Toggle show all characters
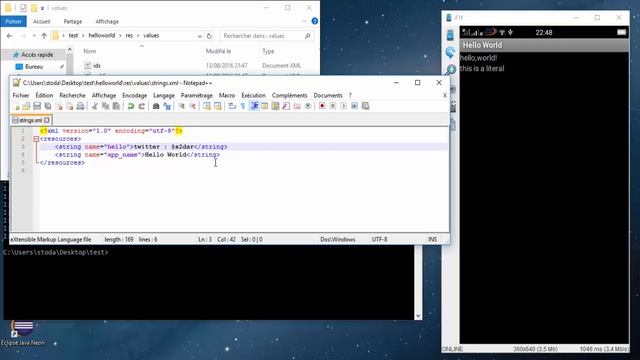This screenshot has height=360, width=640. tap(243, 106)
